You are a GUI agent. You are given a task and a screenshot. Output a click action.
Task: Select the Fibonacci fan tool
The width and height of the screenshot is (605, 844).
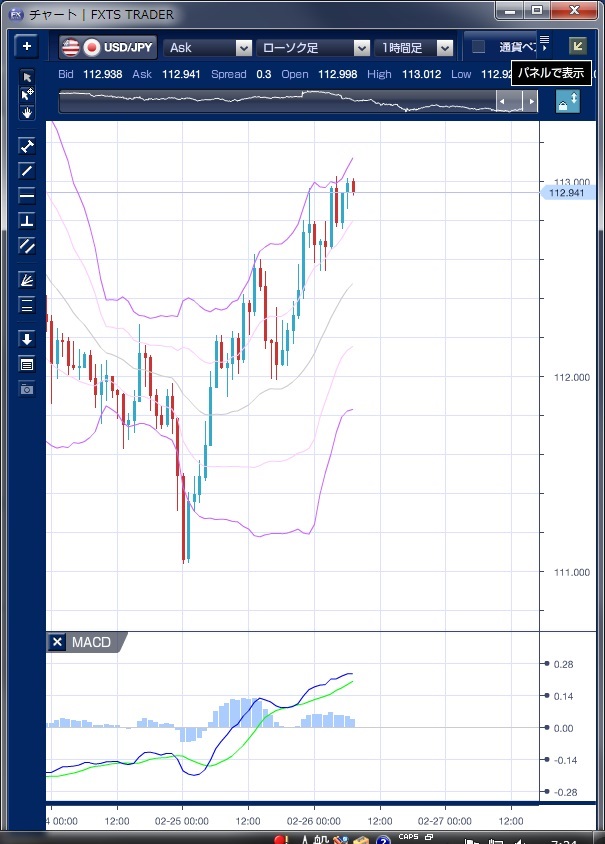(x=27, y=280)
